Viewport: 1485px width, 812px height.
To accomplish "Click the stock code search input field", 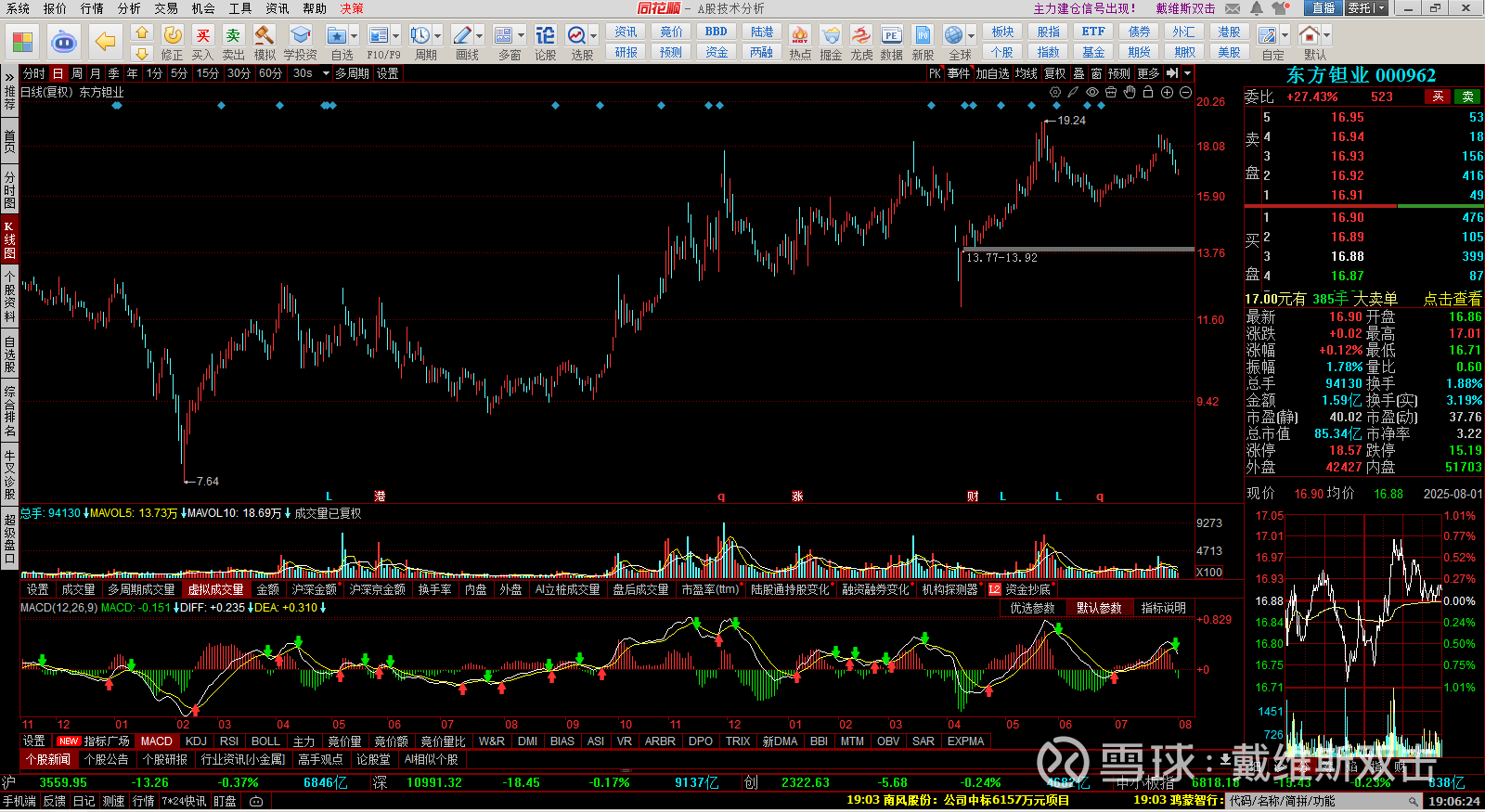I will (x=1324, y=801).
